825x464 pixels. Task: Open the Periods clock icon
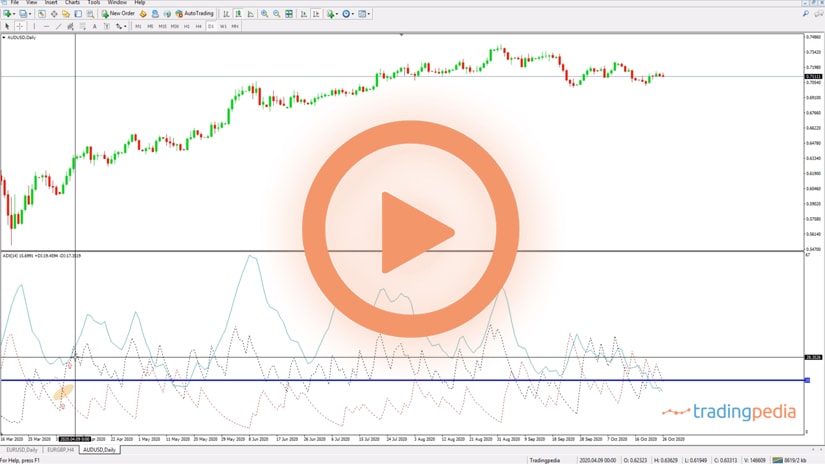pos(346,14)
